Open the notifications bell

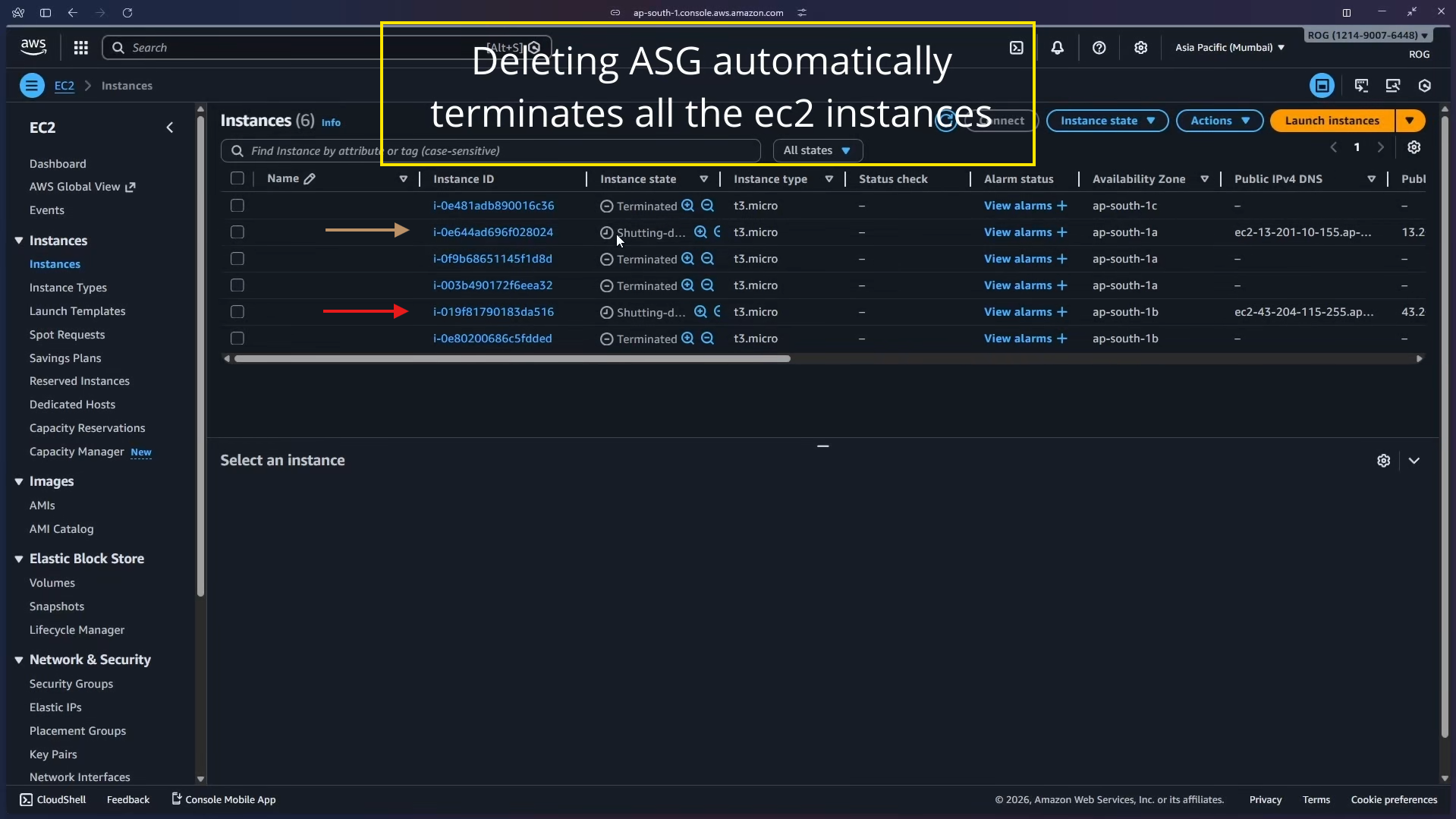tap(1058, 47)
